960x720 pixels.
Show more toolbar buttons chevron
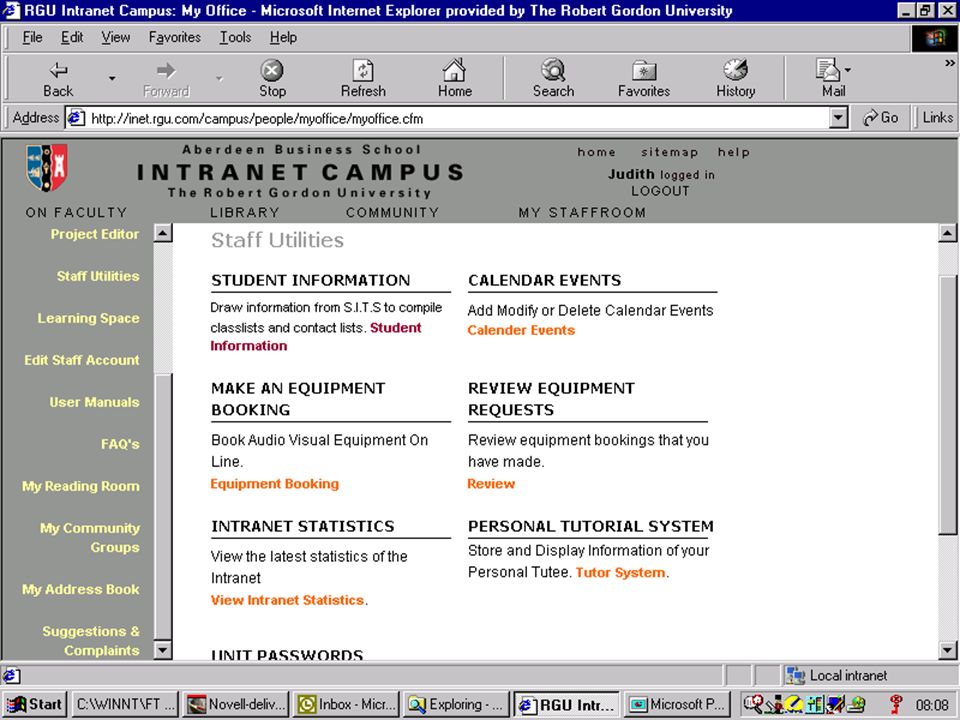pos(950,63)
